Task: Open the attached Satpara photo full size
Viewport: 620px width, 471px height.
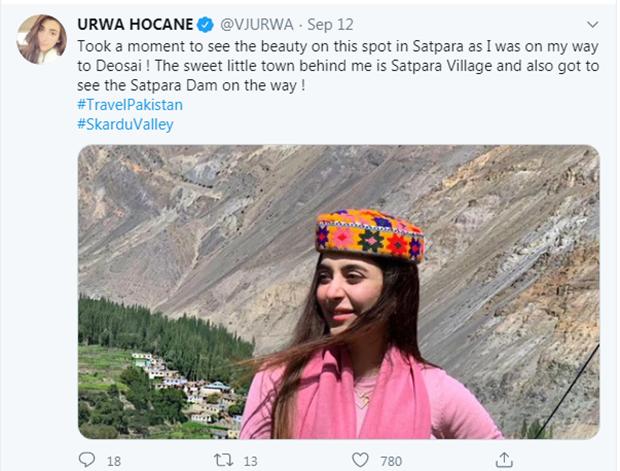Action: click(338, 292)
